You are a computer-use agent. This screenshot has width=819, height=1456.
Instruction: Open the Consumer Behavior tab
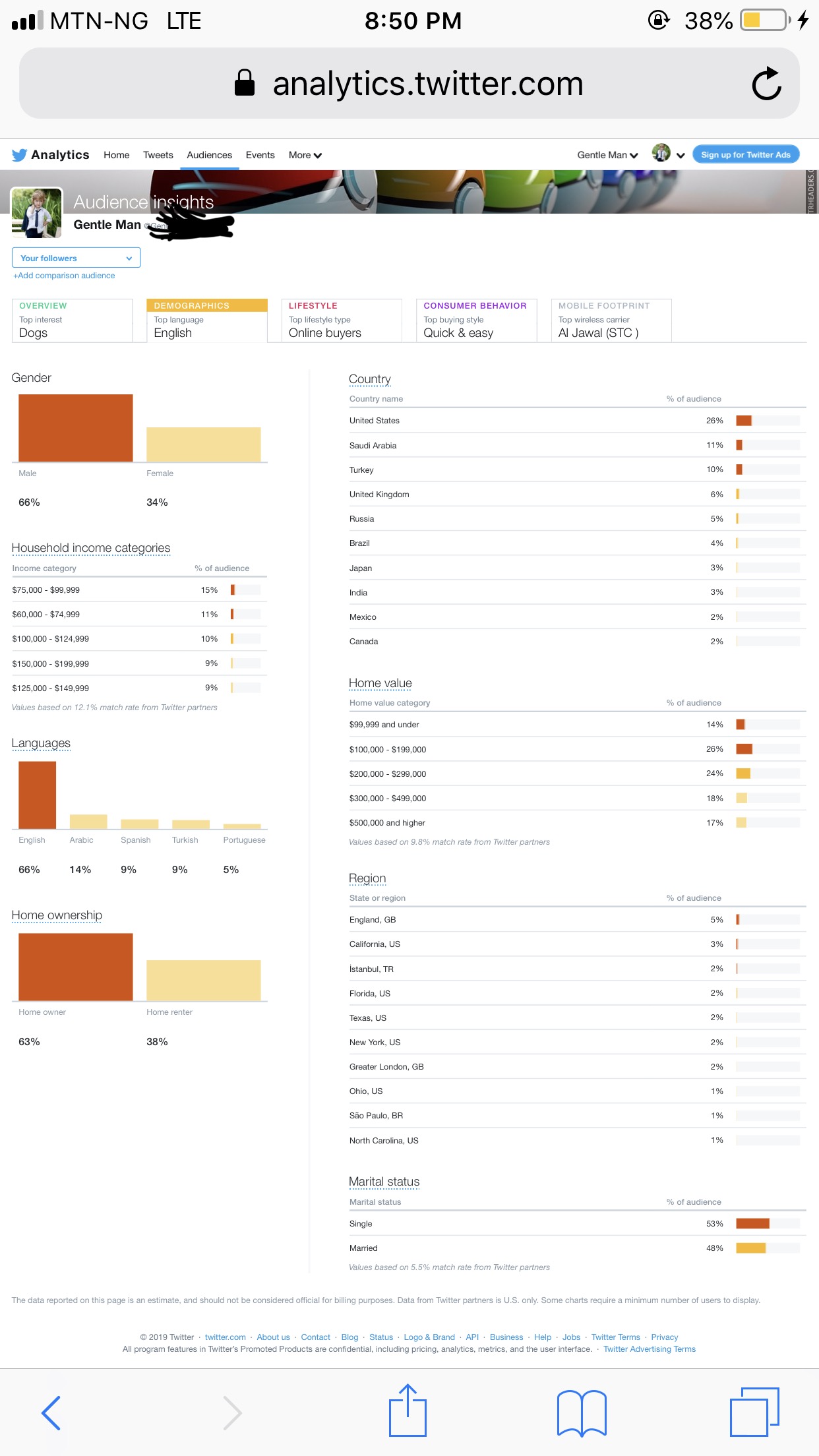(x=477, y=320)
